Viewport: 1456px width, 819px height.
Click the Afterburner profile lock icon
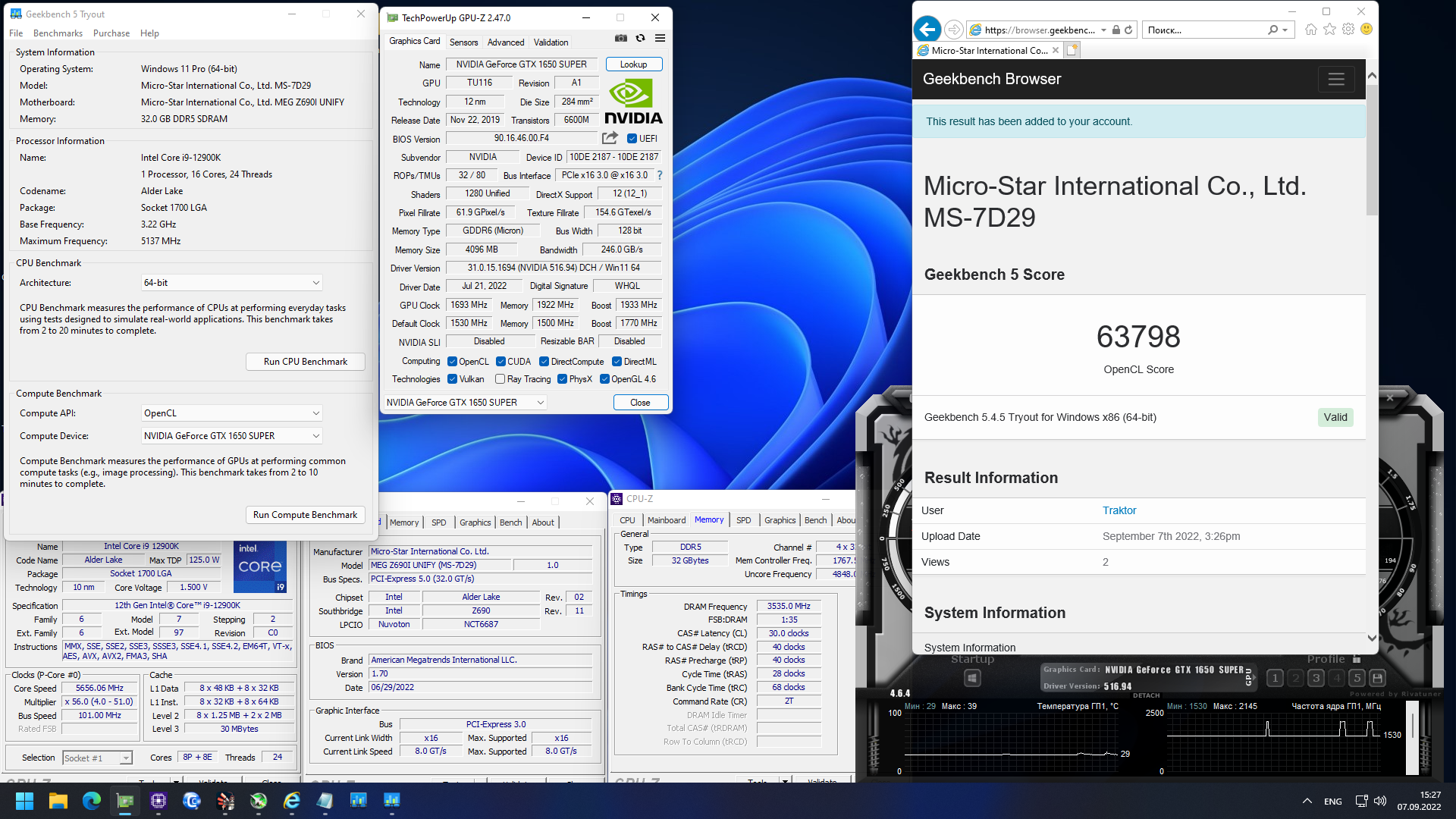1357,659
